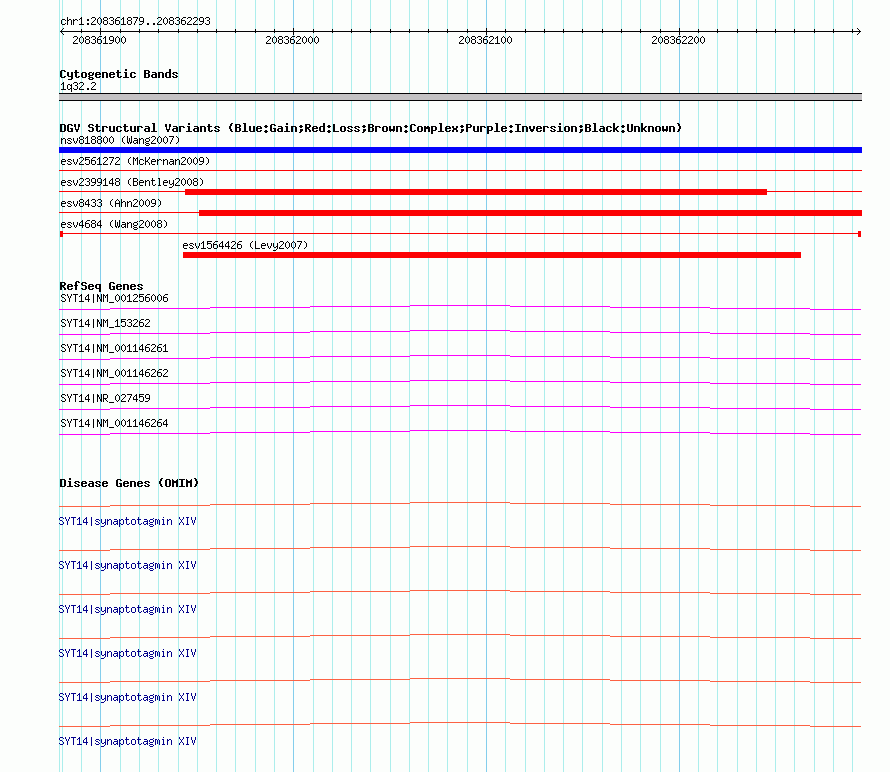The height and width of the screenshot is (772, 890).
Task: Click ruler coordinate 208361900
Action: (x=99, y=40)
